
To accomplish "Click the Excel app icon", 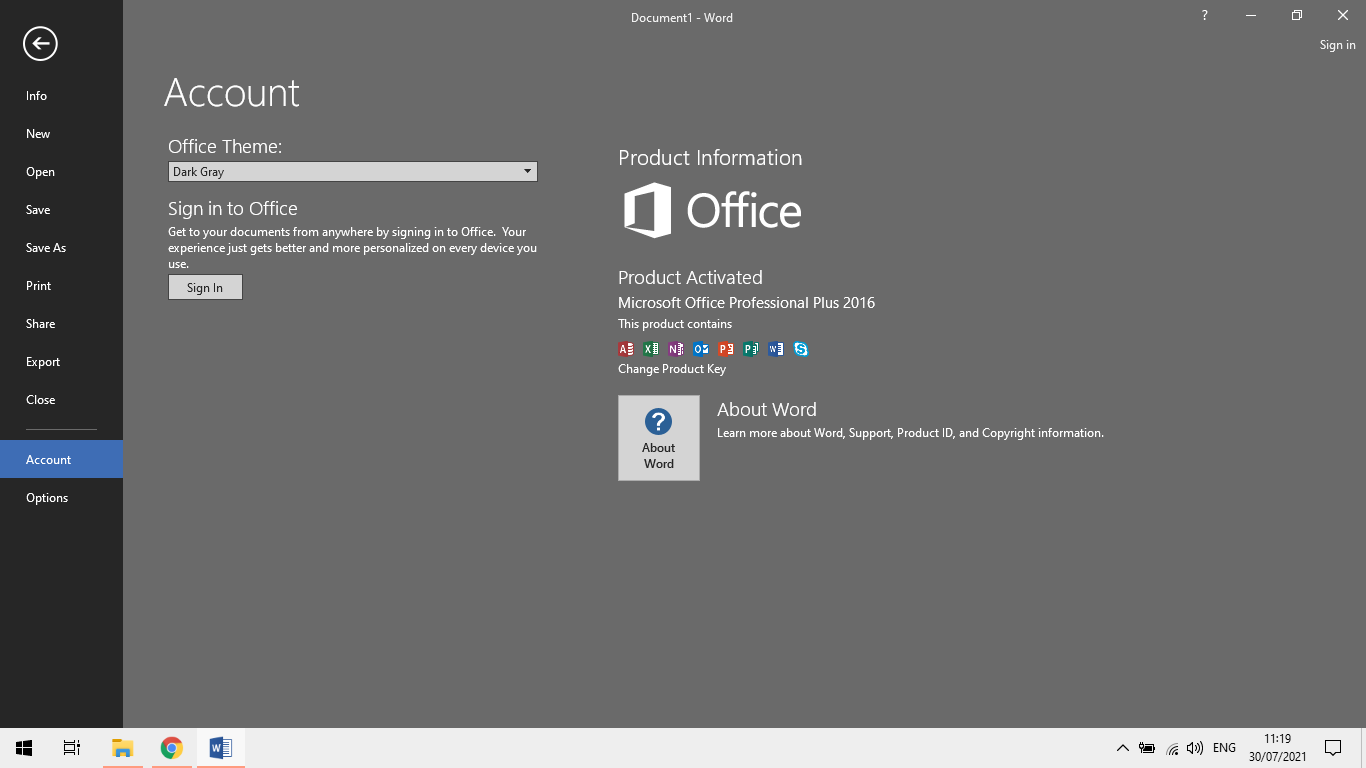I will (x=651, y=349).
